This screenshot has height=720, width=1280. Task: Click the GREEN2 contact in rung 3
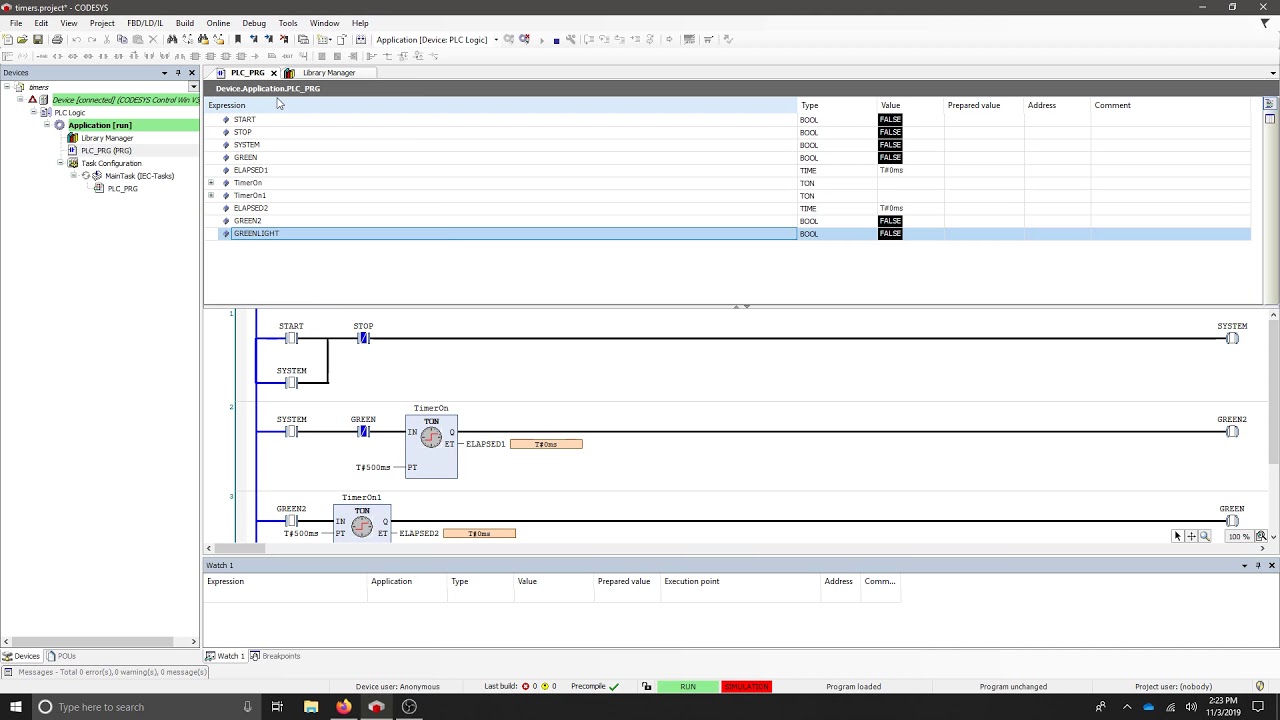coord(291,521)
